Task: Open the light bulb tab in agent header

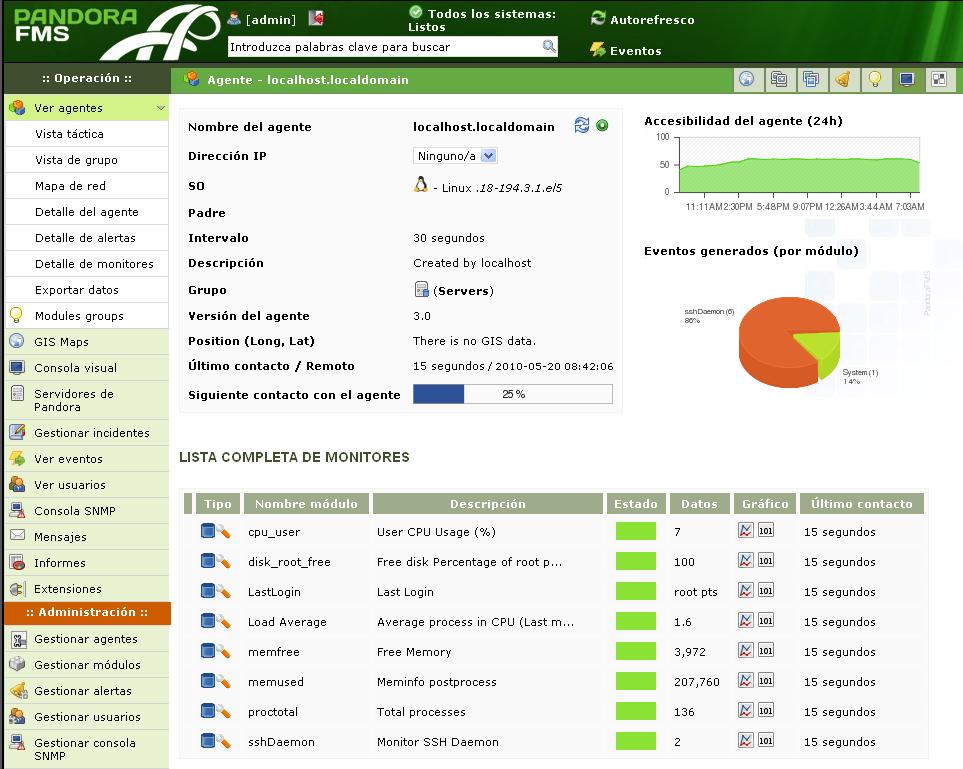Action: [x=874, y=79]
